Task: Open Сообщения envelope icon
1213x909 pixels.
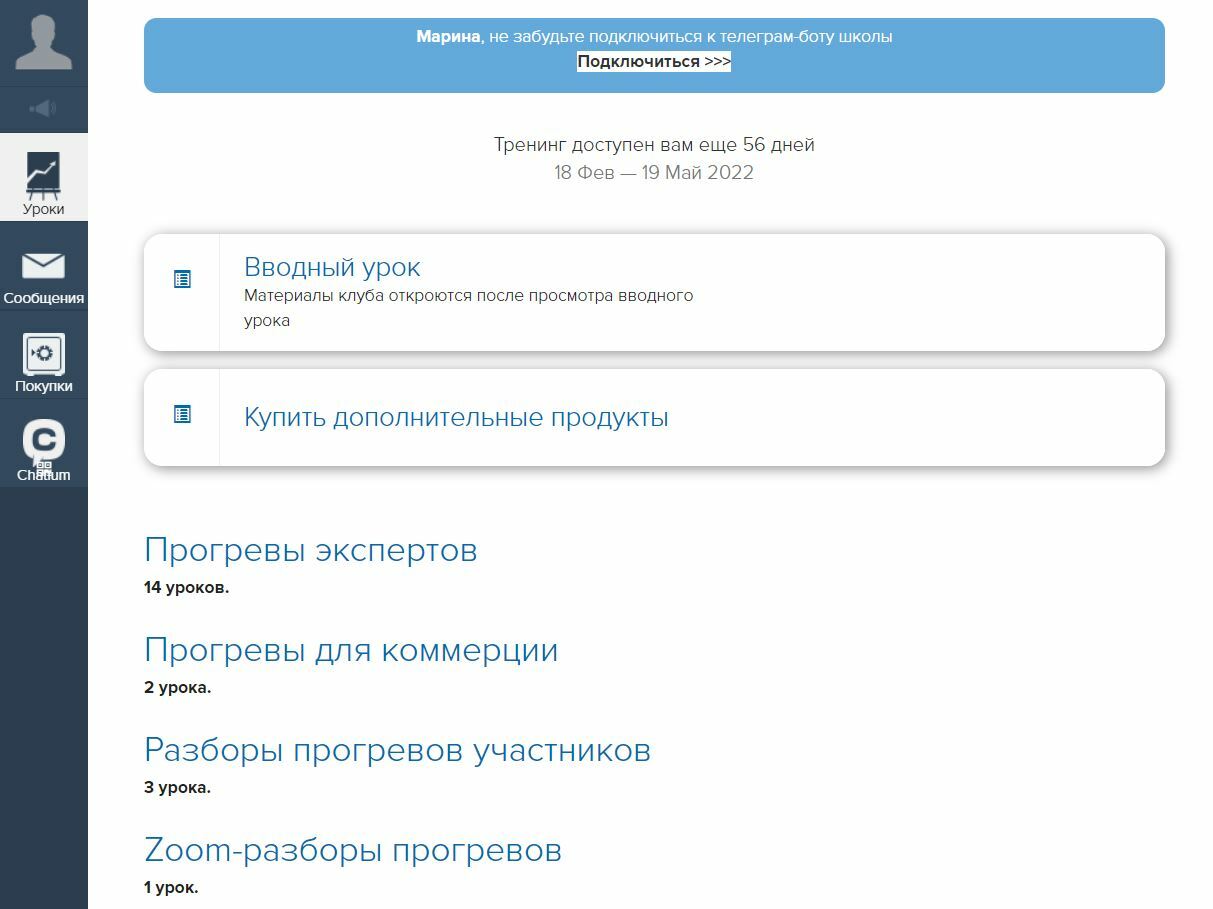Action: 43,265
